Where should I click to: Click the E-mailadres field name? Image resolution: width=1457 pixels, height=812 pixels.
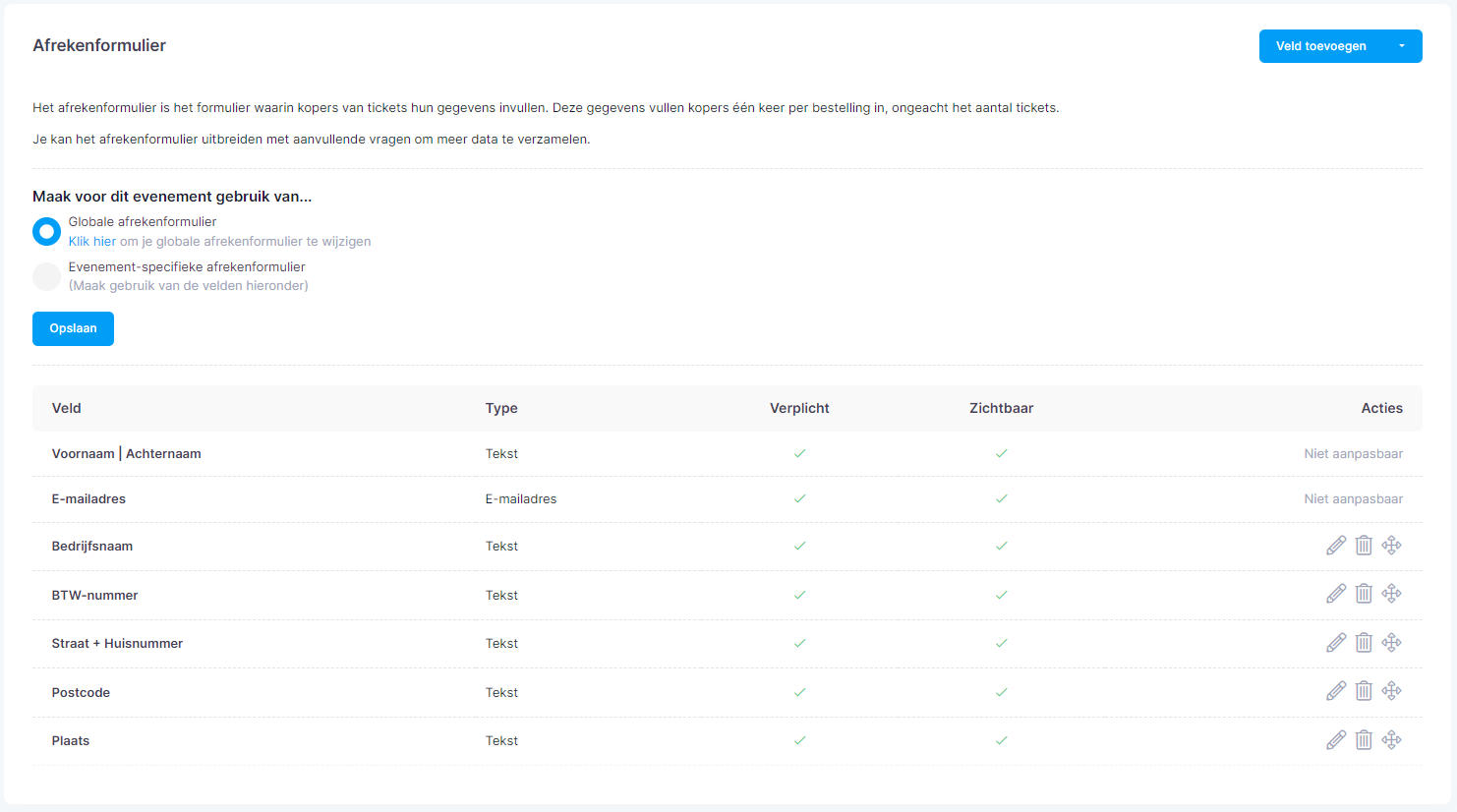click(x=88, y=498)
